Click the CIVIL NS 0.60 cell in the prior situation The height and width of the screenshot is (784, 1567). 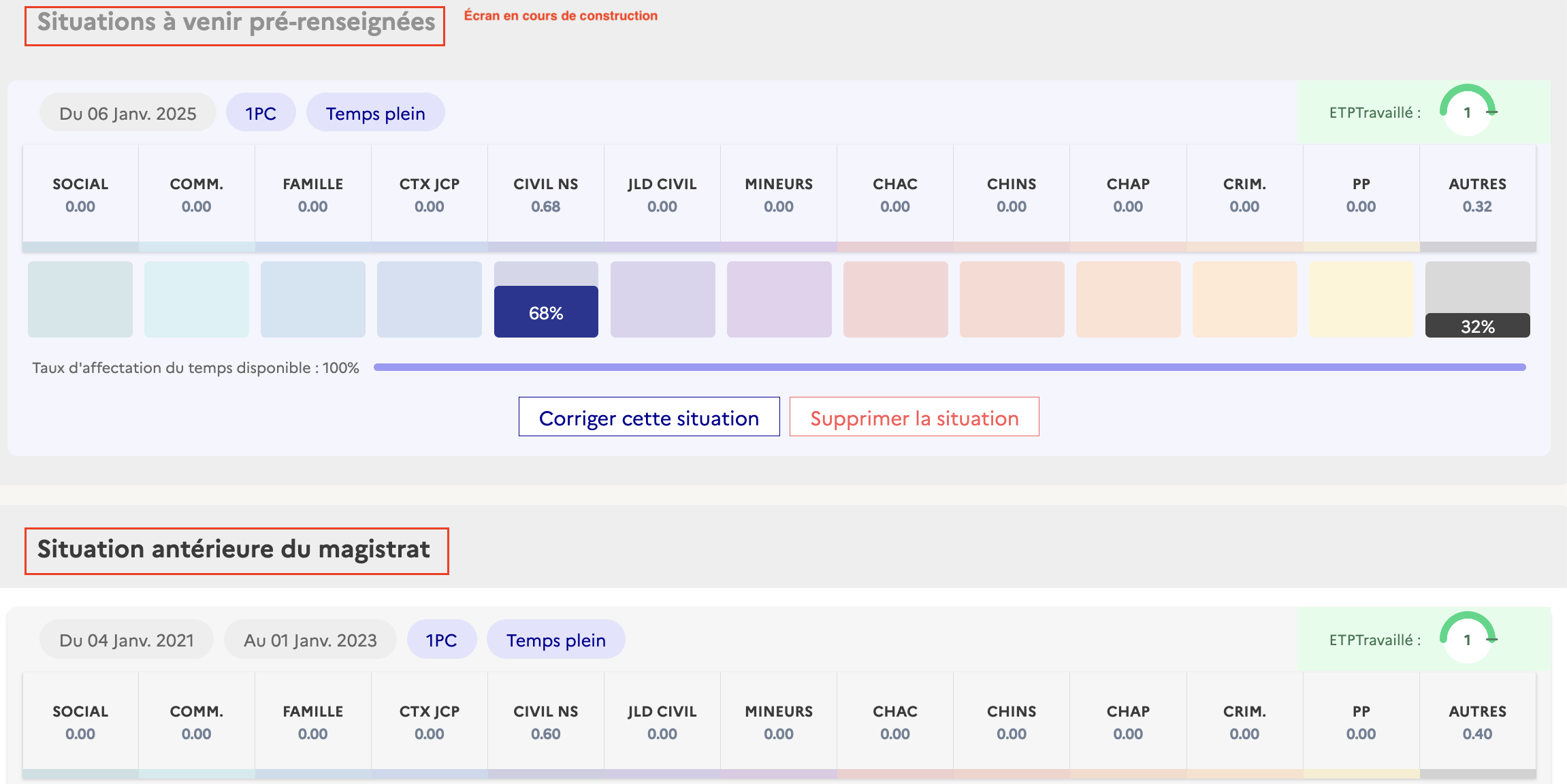(x=546, y=722)
